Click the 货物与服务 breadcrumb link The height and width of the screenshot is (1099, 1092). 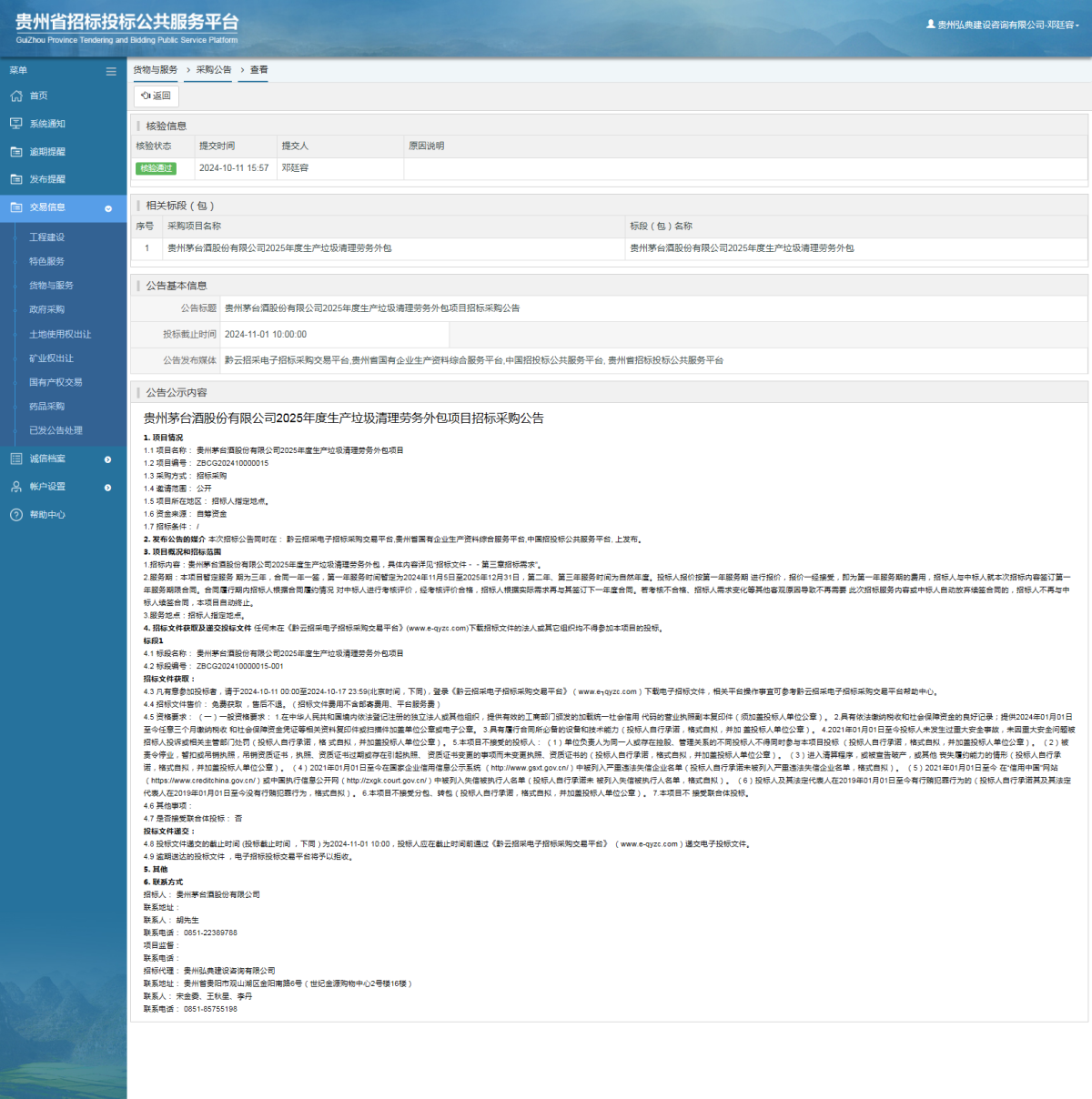[x=156, y=70]
